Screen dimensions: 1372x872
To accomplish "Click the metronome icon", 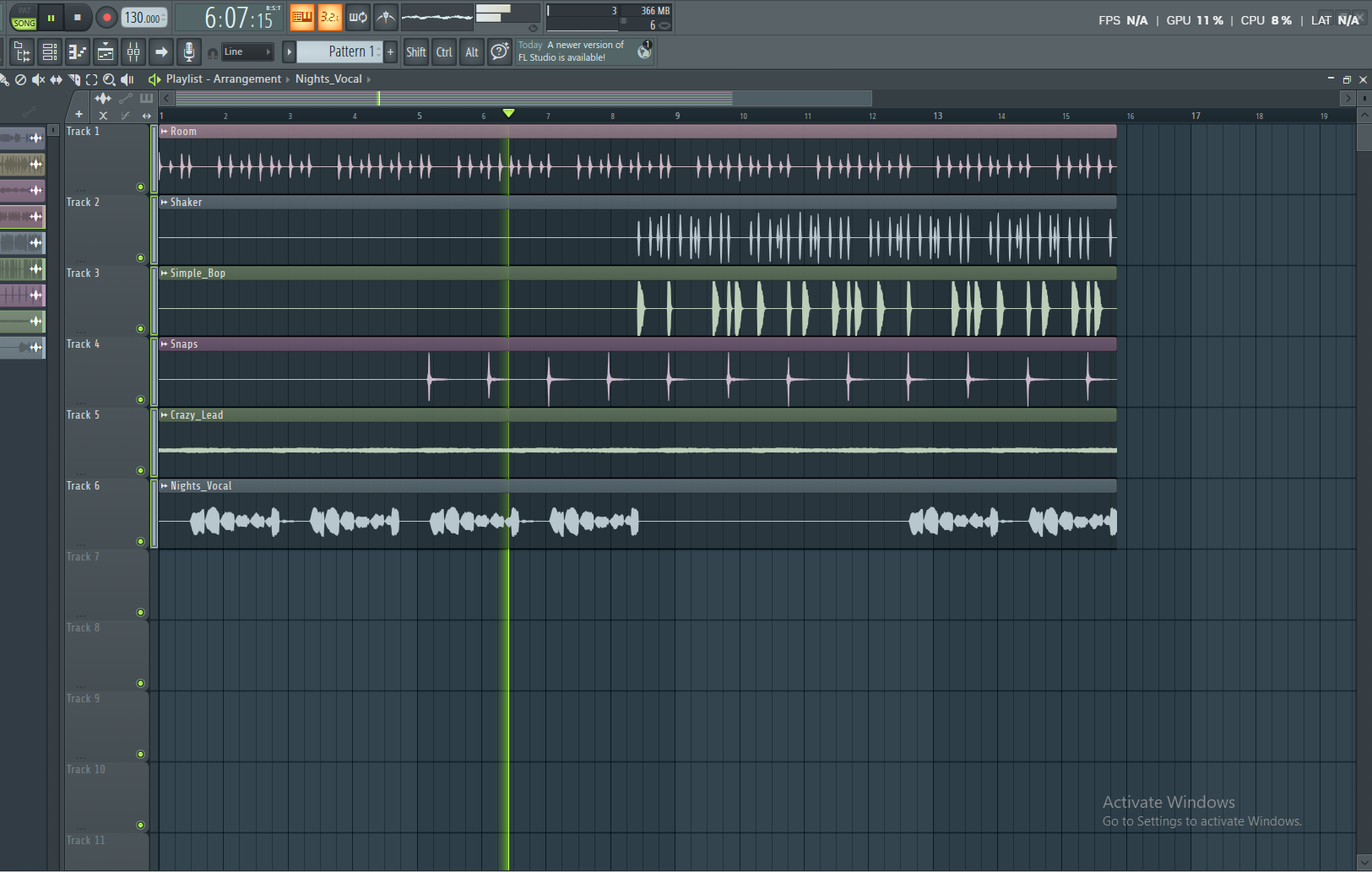I will coord(386,17).
